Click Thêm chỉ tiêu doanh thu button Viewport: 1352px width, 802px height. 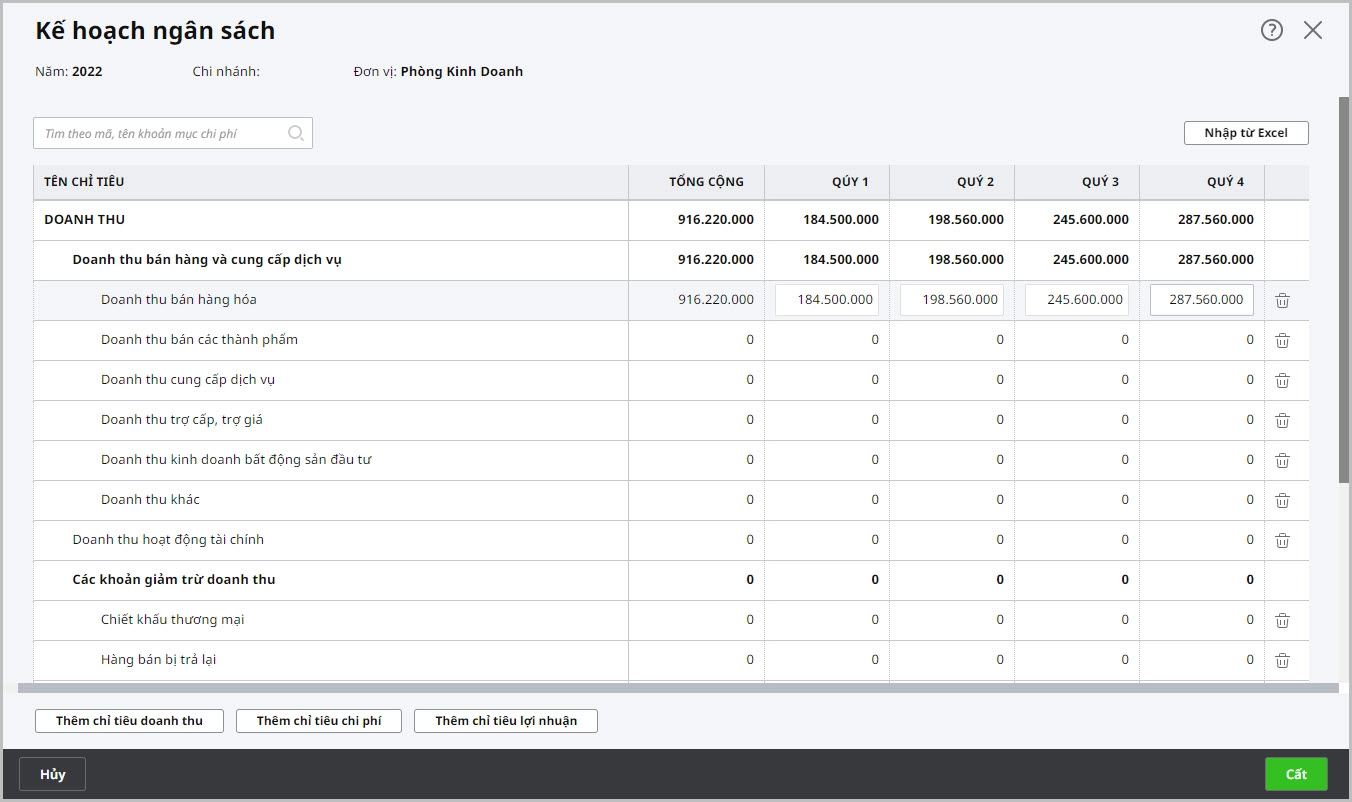click(x=129, y=721)
